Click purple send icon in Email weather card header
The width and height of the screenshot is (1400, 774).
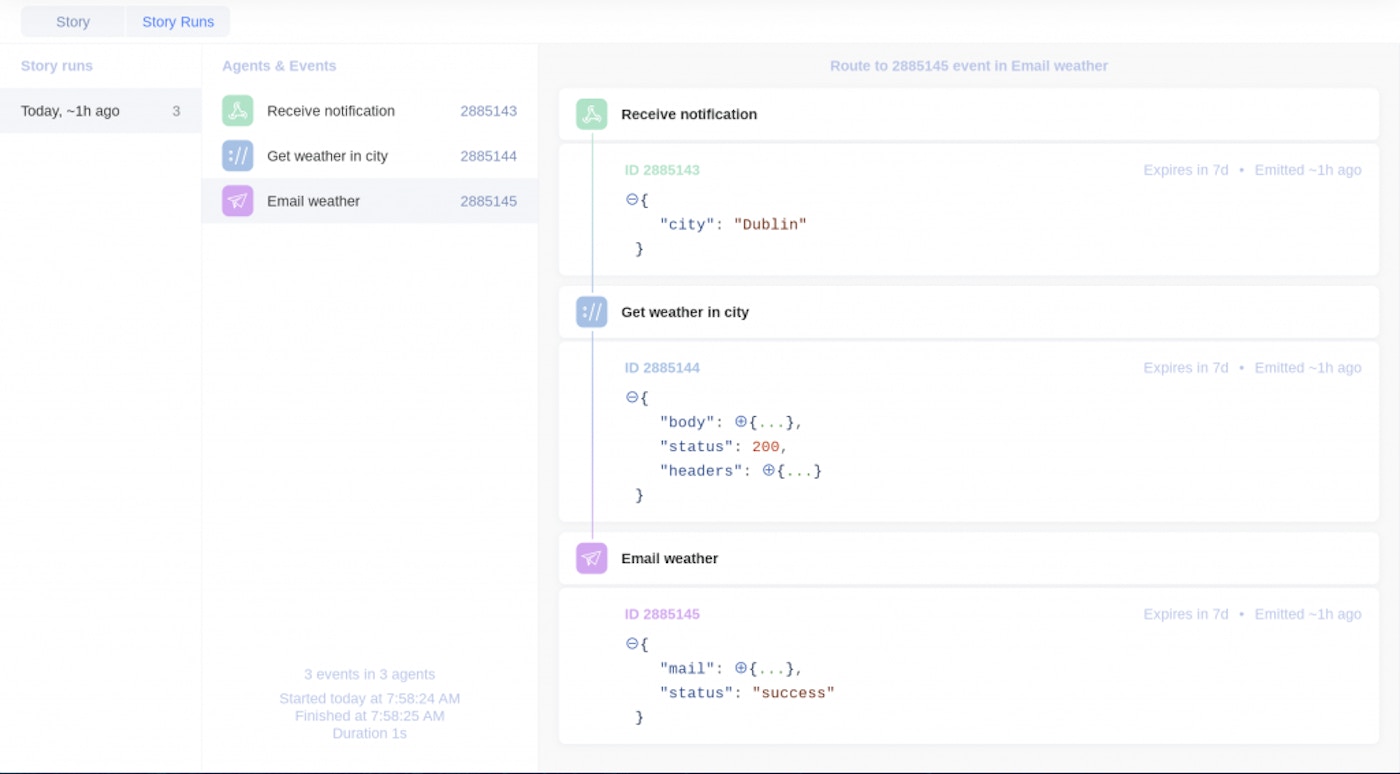click(x=591, y=558)
